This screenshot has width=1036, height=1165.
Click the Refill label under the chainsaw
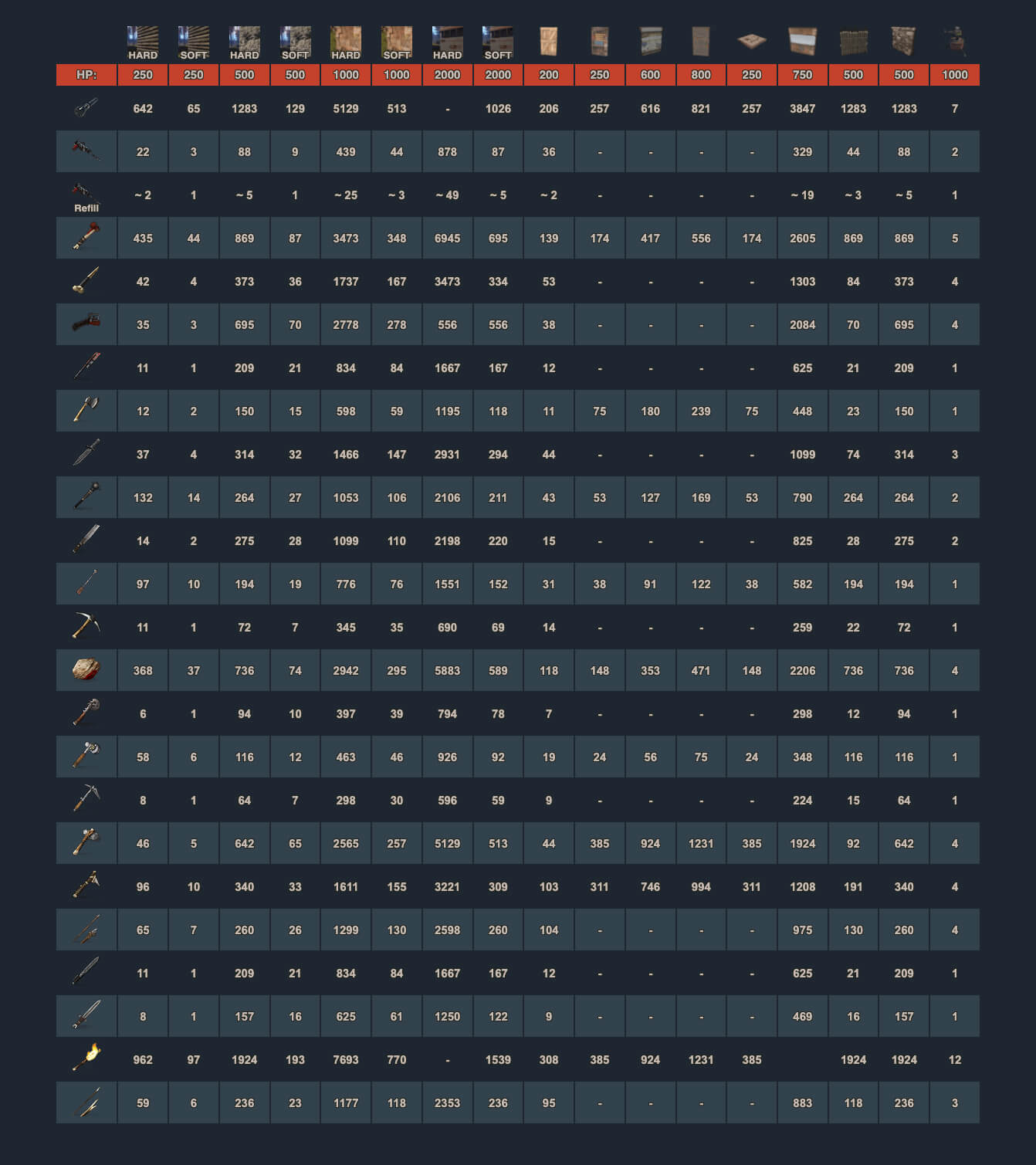pyautogui.click(x=86, y=208)
